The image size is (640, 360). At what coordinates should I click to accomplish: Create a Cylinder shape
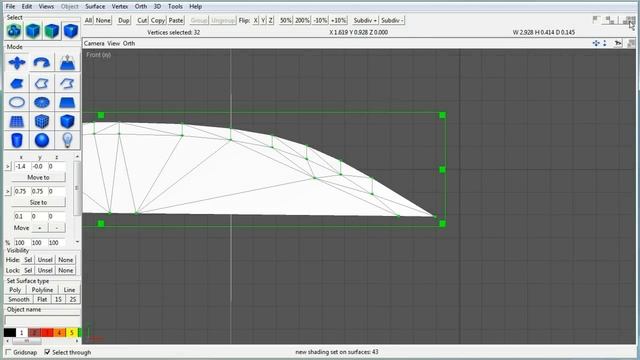tap(17, 140)
